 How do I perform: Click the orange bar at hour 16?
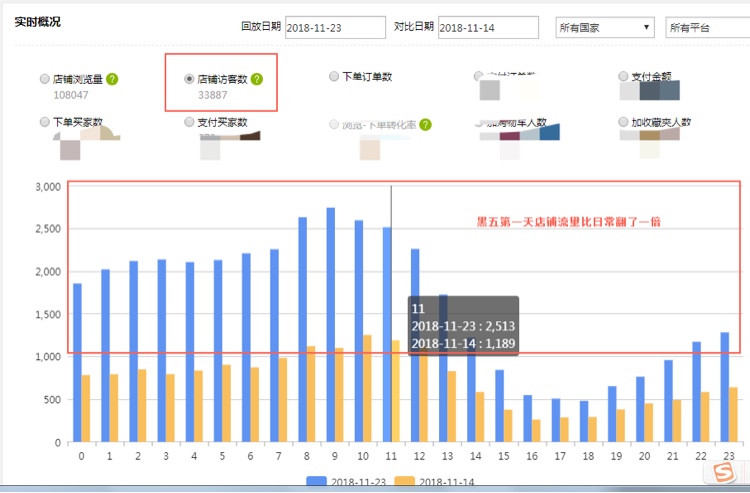(x=536, y=431)
